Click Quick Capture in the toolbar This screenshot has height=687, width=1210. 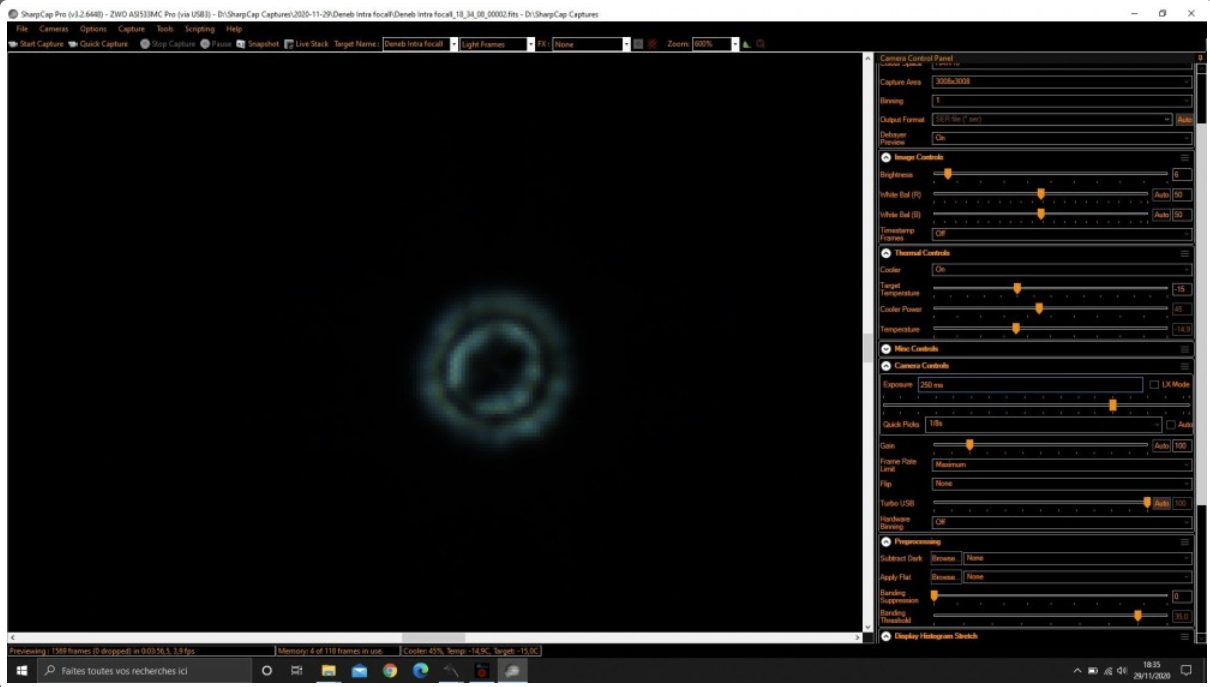pyautogui.click(x=98, y=44)
